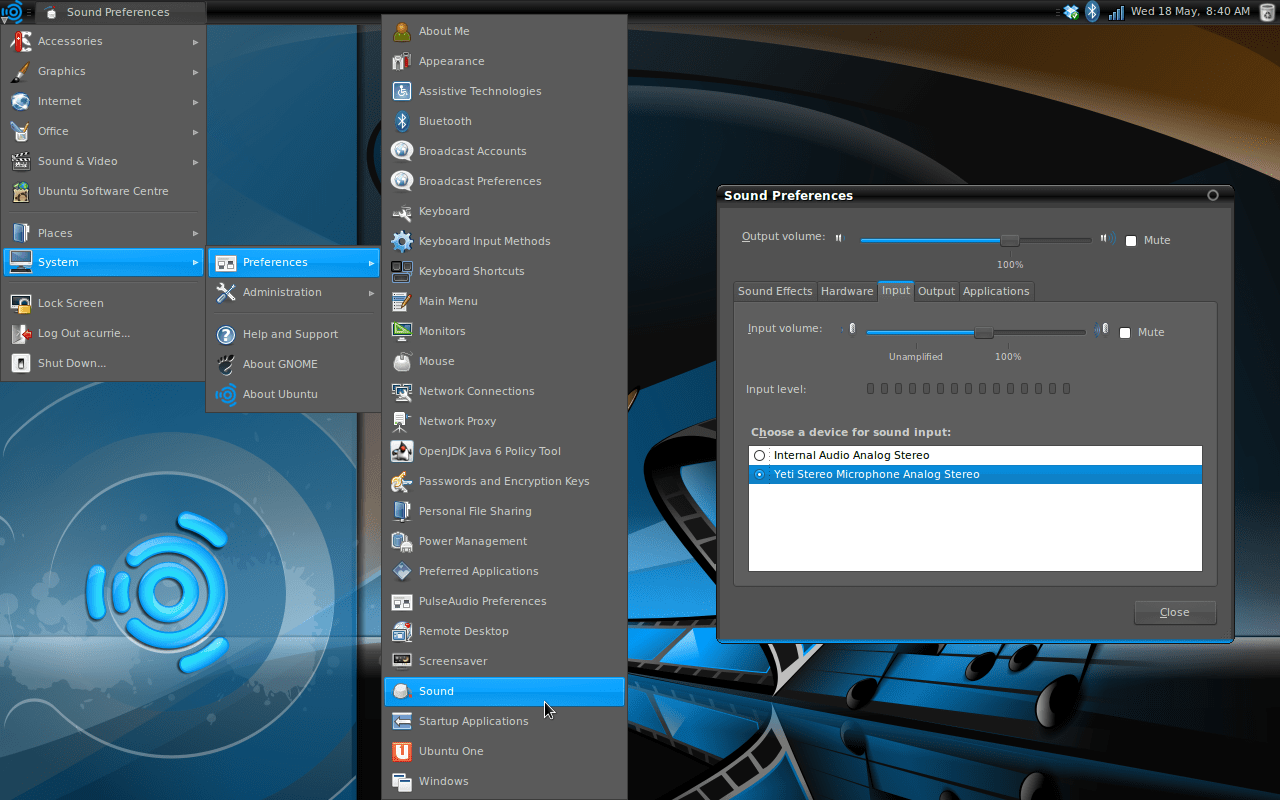Open the Network Proxy settings icon

point(402,421)
